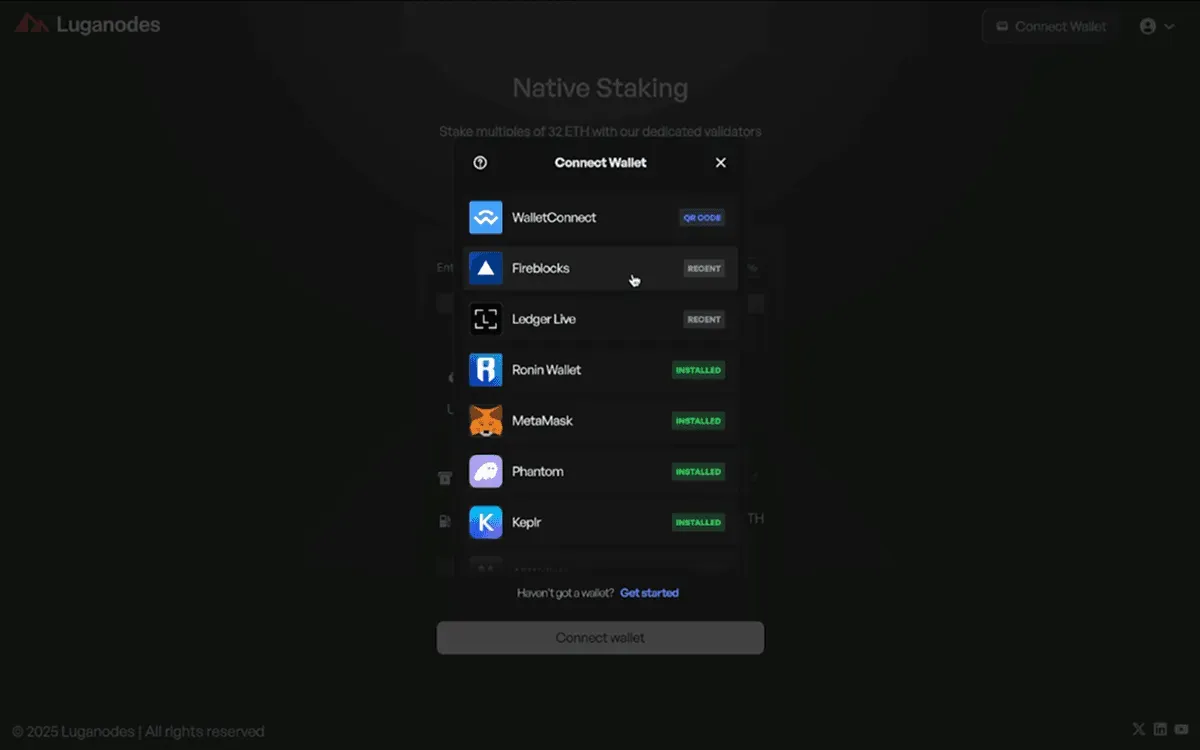Click the Keplr K logo icon
This screenshot has width=1200, height=750.
[x=486, y=522]
